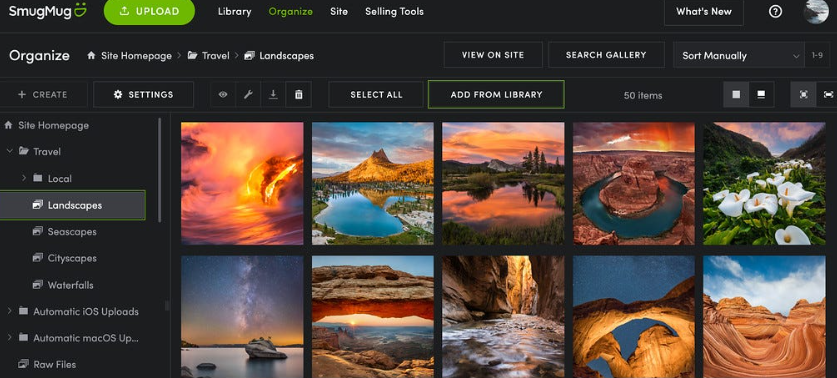Select the Milky Way lake photo
This screenshot has width=837, height=378.
242,317
